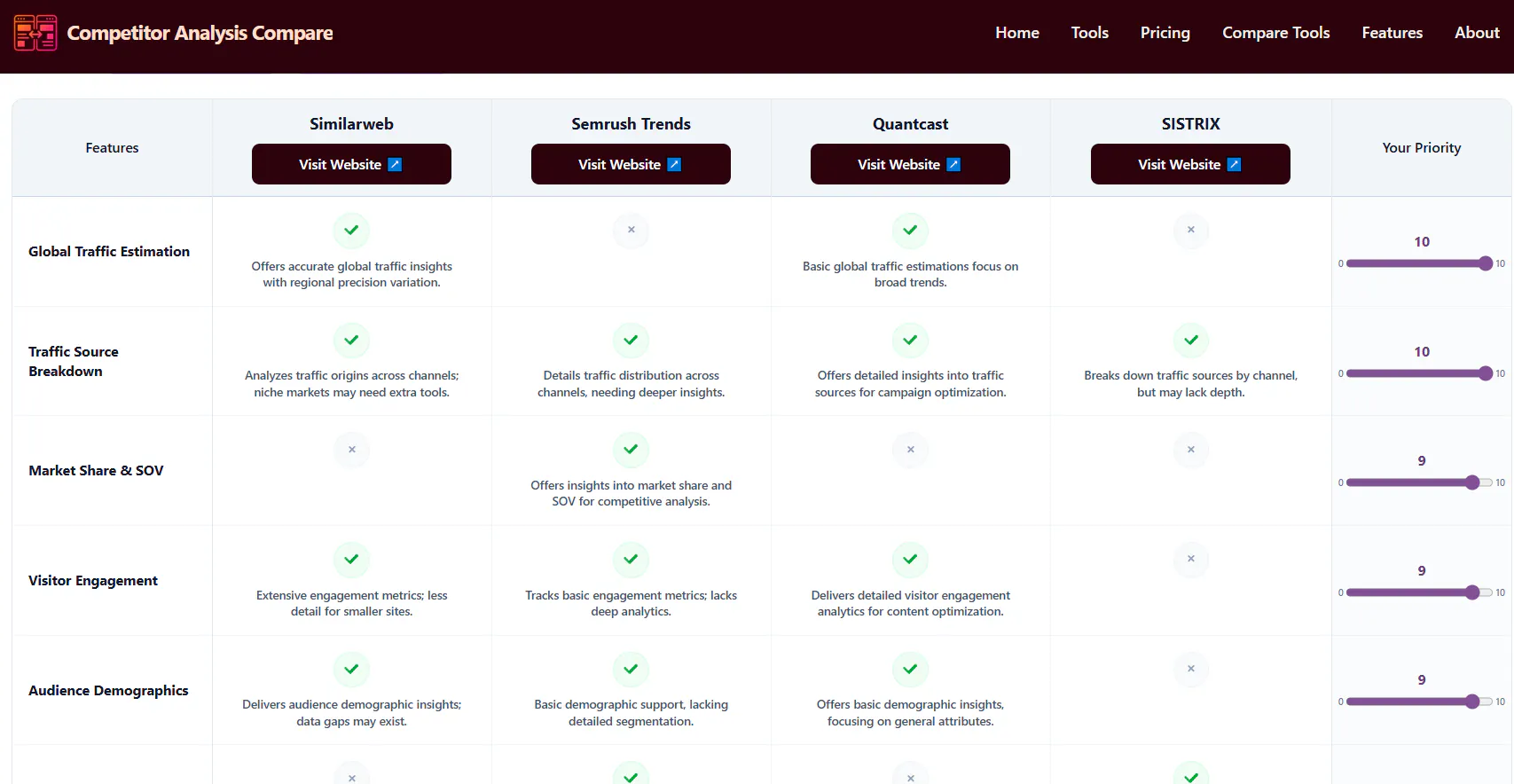Click Similarweb check icon for Global Traffic Estimation

(x=351, y=231)
